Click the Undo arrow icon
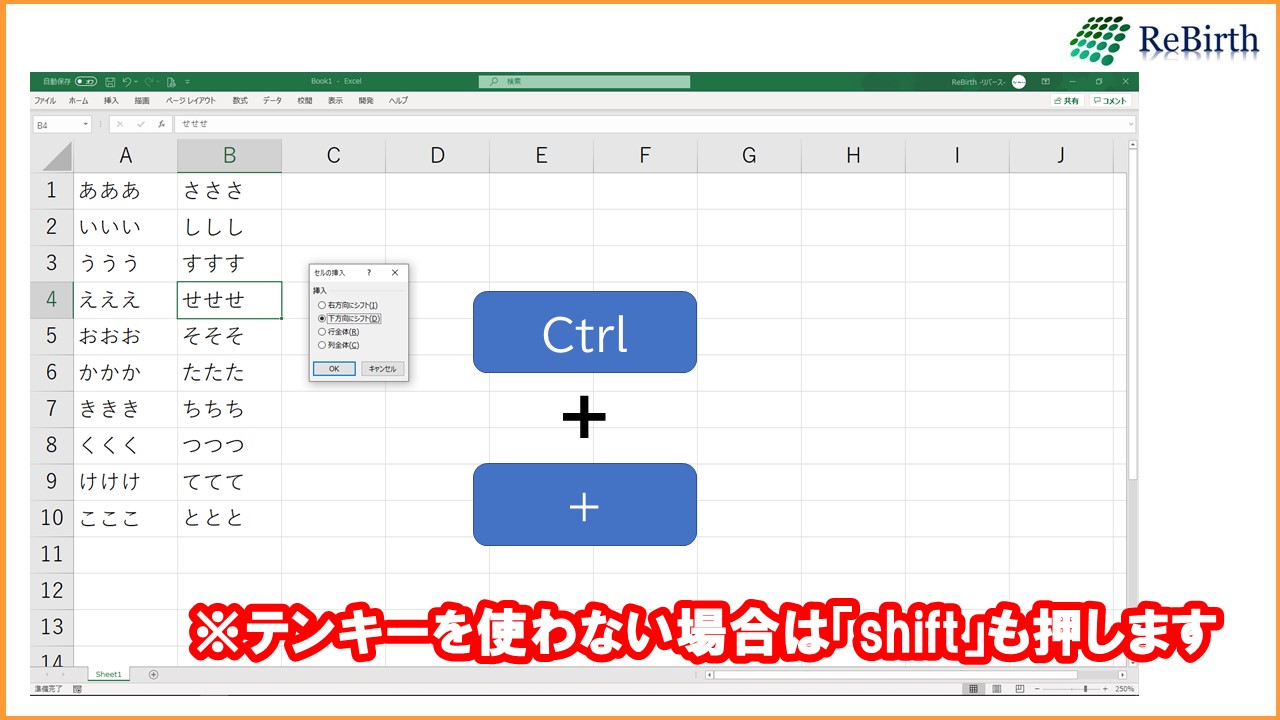Image resolution: width=1280 pixels, height=720 pixels. coord(126,82)
